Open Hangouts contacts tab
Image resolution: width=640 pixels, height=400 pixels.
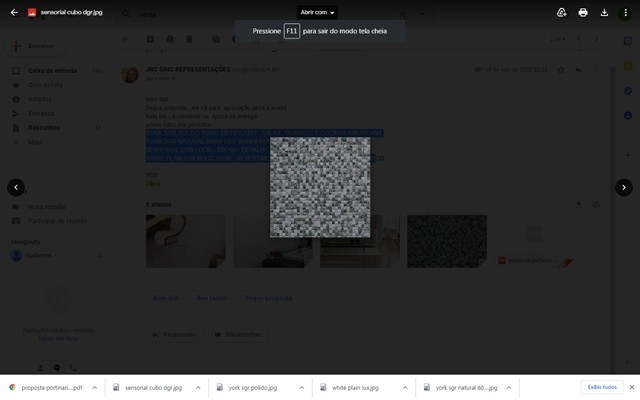click(40, 368)
